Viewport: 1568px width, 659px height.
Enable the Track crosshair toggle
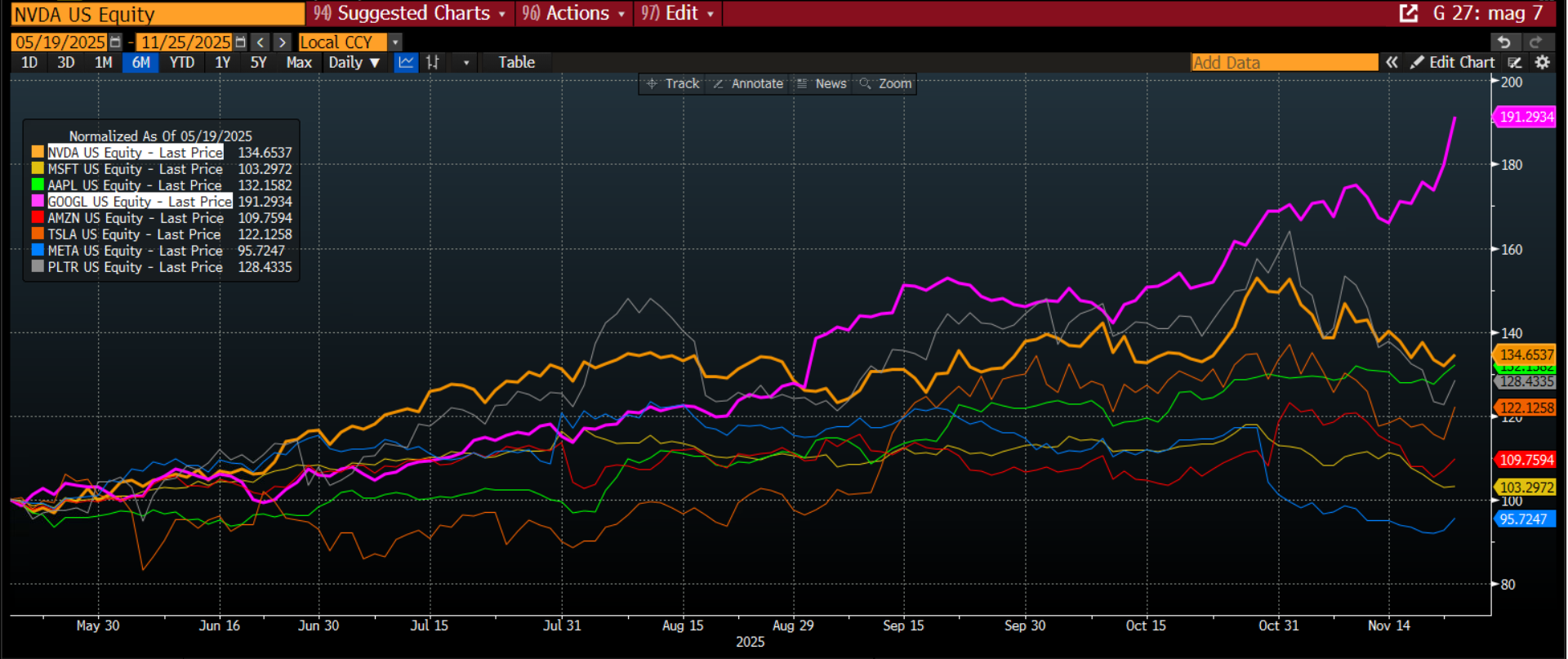(x=673, y=83)
